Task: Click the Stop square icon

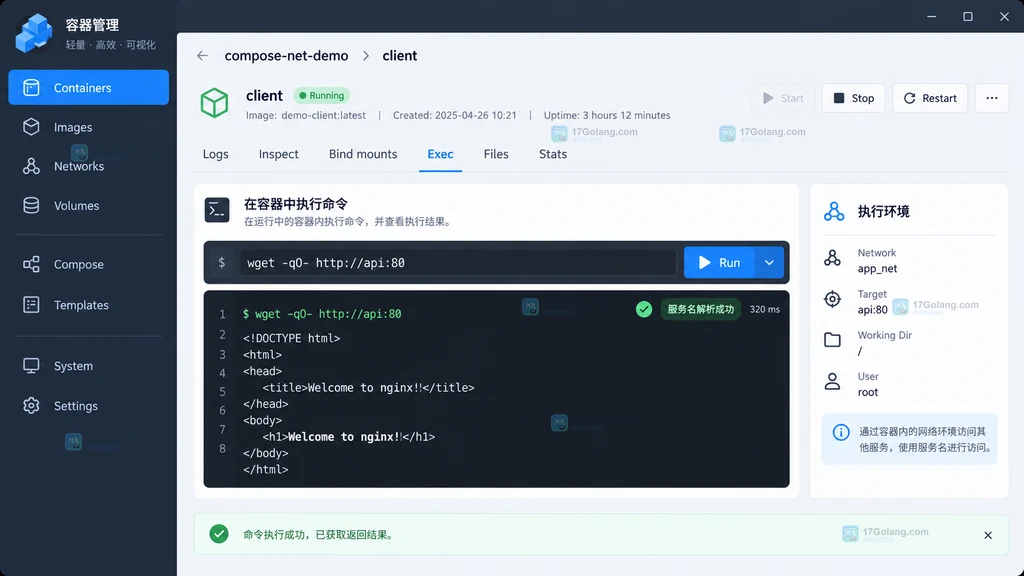Action: coord(839,98)
